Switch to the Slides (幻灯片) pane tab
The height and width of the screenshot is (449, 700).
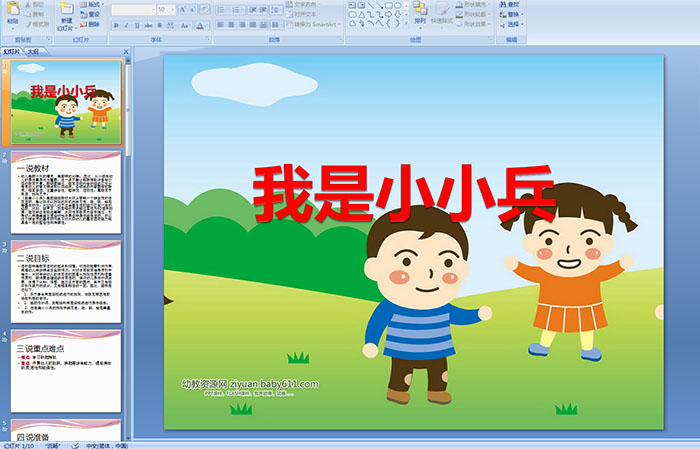point(12,52)
